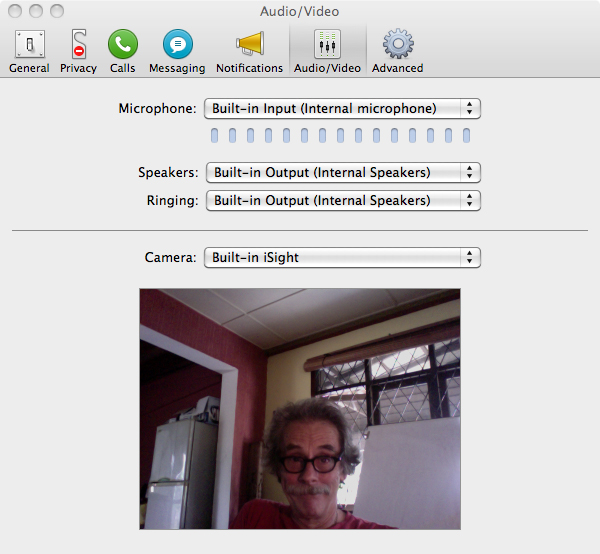Click the microphone input level meter
This screenshot has height=554, width=600.
tap(340, 135)
